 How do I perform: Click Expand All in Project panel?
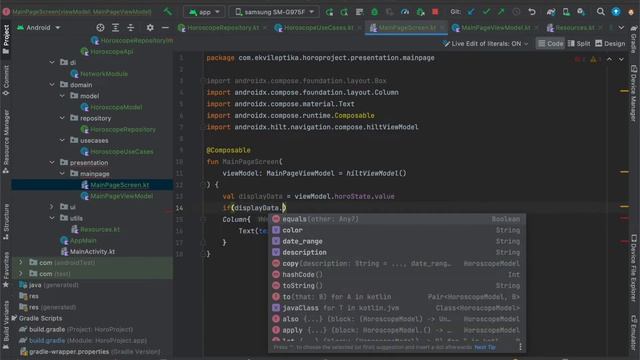116,28
